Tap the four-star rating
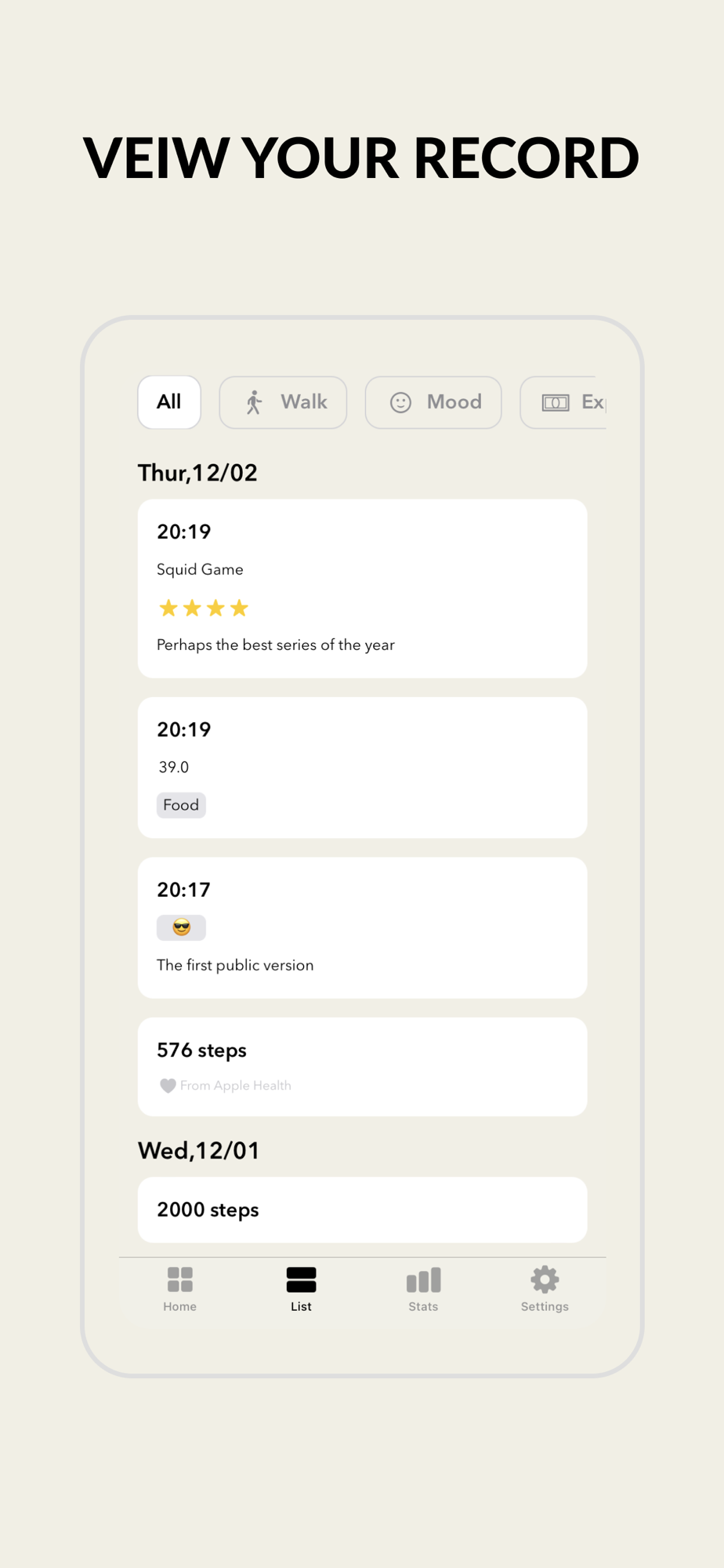 pos(204,608)
